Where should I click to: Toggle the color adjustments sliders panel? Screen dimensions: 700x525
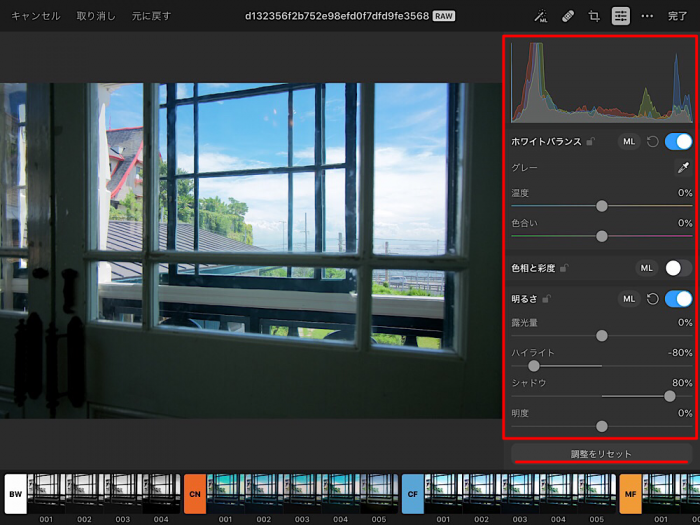tap(621, 16)
